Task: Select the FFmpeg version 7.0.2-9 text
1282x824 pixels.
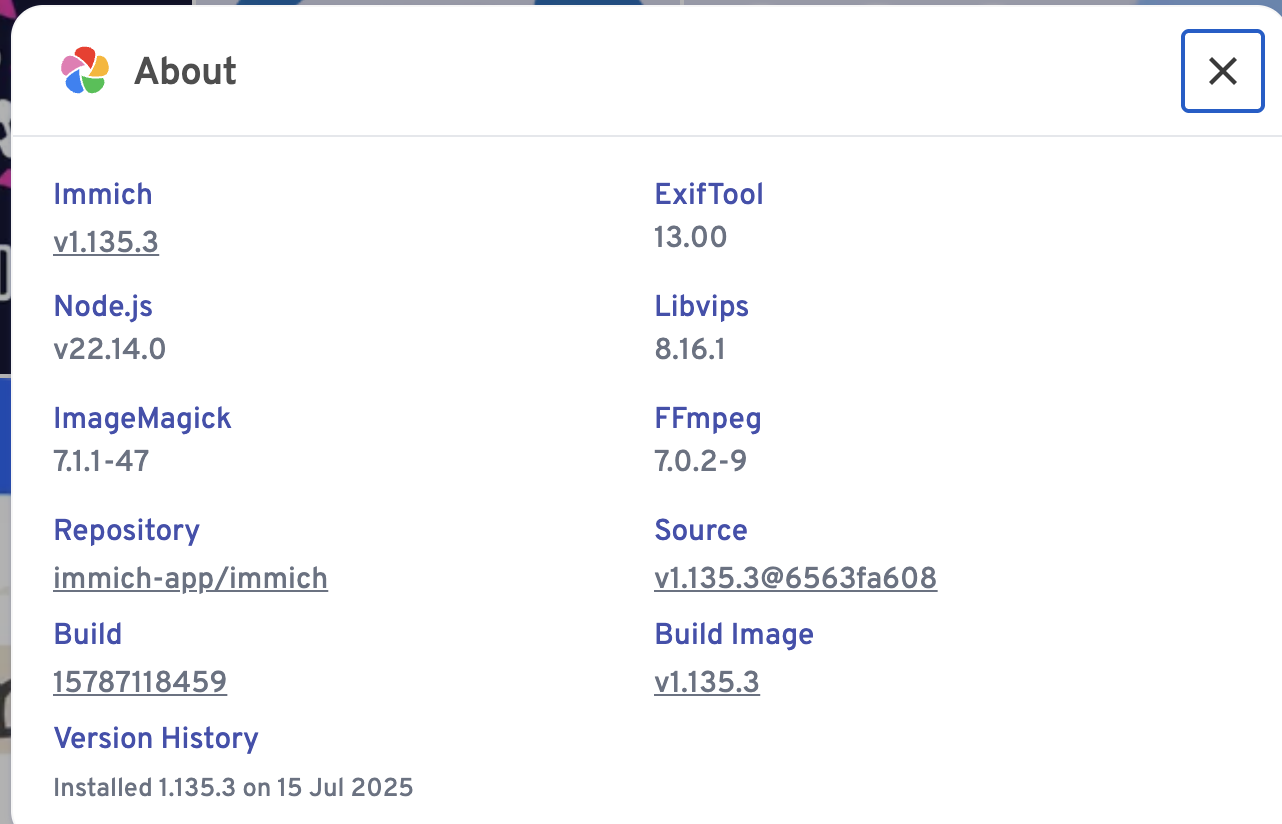Action: [700, 462]
